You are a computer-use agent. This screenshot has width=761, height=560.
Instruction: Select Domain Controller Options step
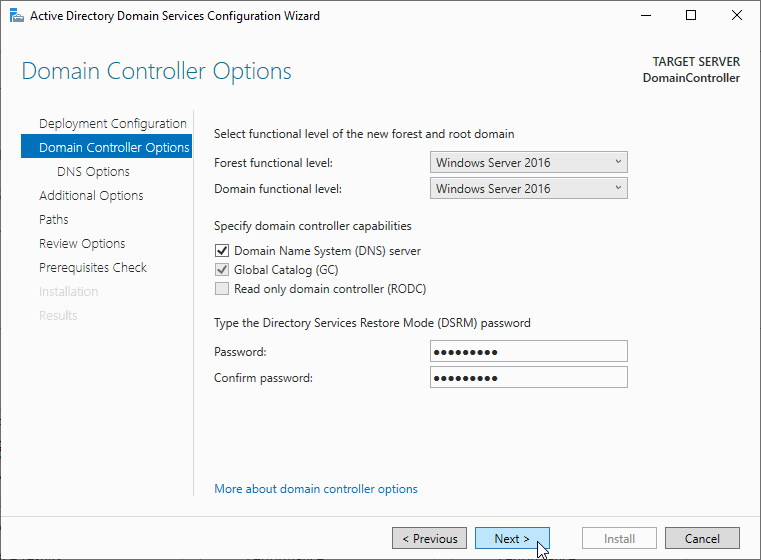pyautogui.click(x=106, y=147)
